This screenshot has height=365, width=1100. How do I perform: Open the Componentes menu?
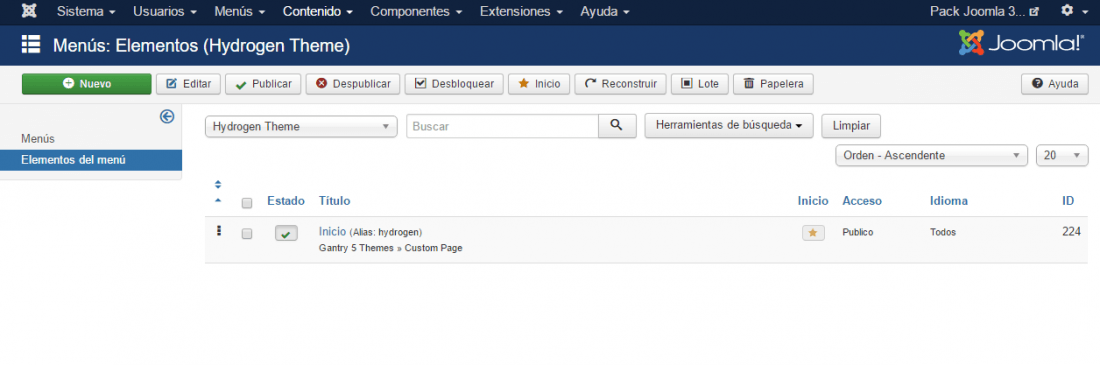click(417, 11)
